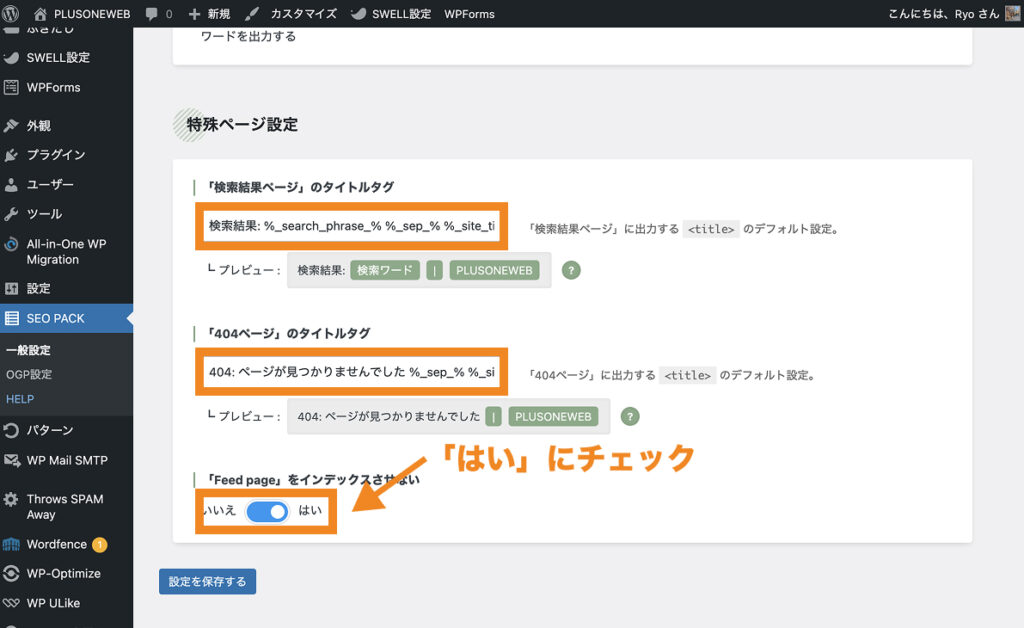This screenshot has width=1024, height=628.
Task: Click the 404 page title tag field
Action: (x=351, y=372)
